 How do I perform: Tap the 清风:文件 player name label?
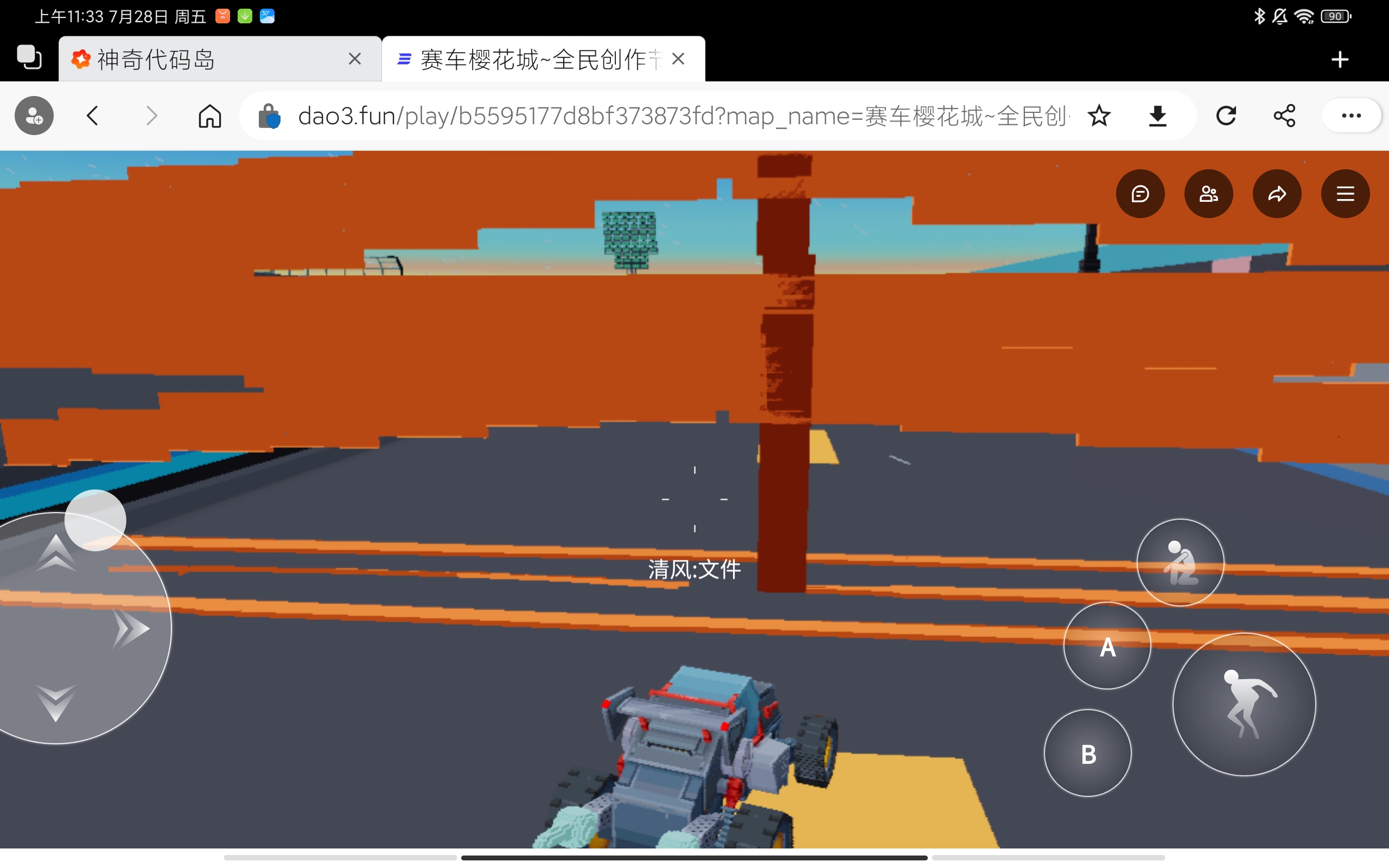pyautogui.click(x=694, y=570)
